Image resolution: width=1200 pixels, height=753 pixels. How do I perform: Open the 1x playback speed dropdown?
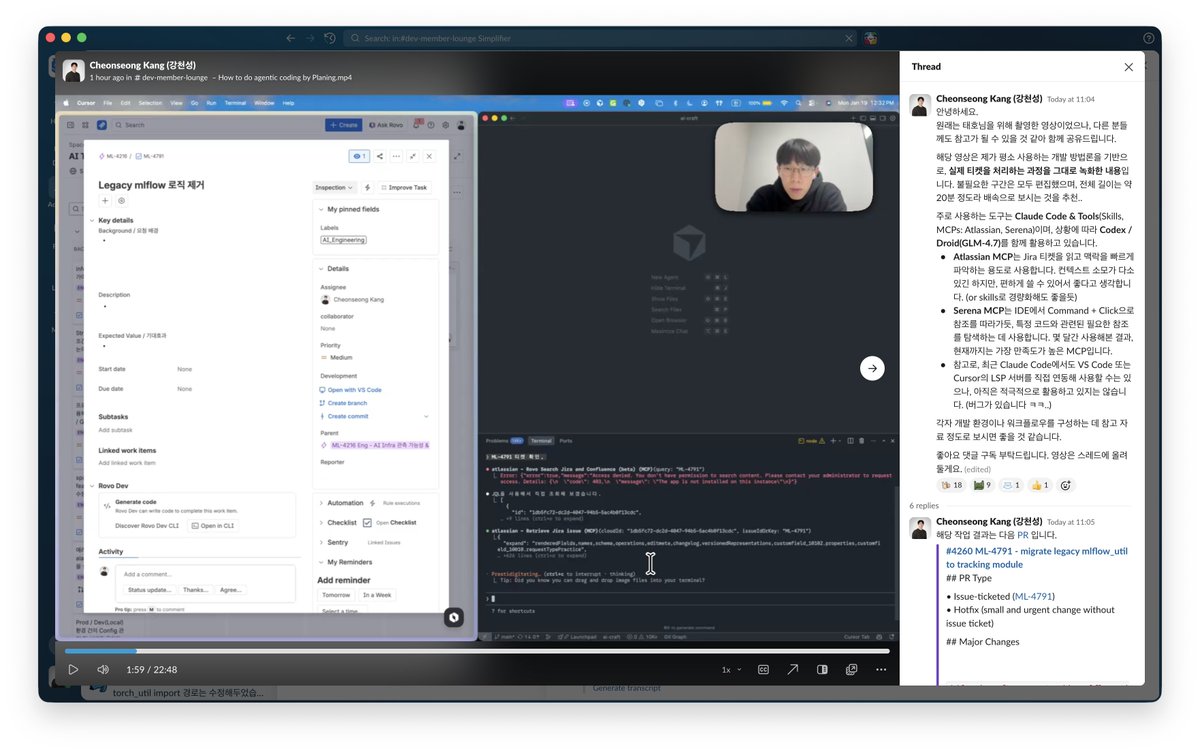732,670
